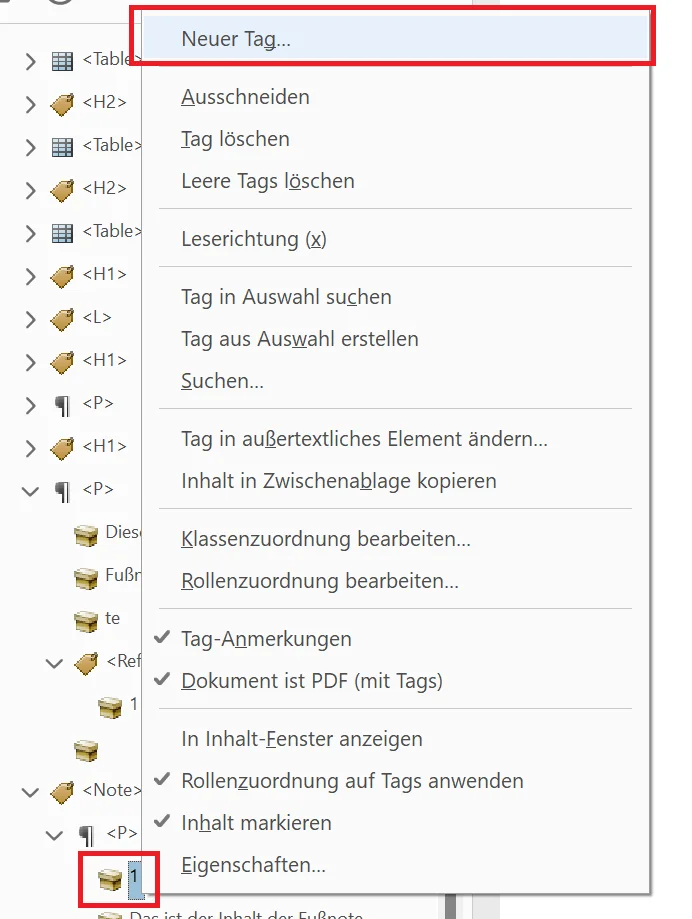
Task: Click the content box icon beside "te"
Action: 86,620
